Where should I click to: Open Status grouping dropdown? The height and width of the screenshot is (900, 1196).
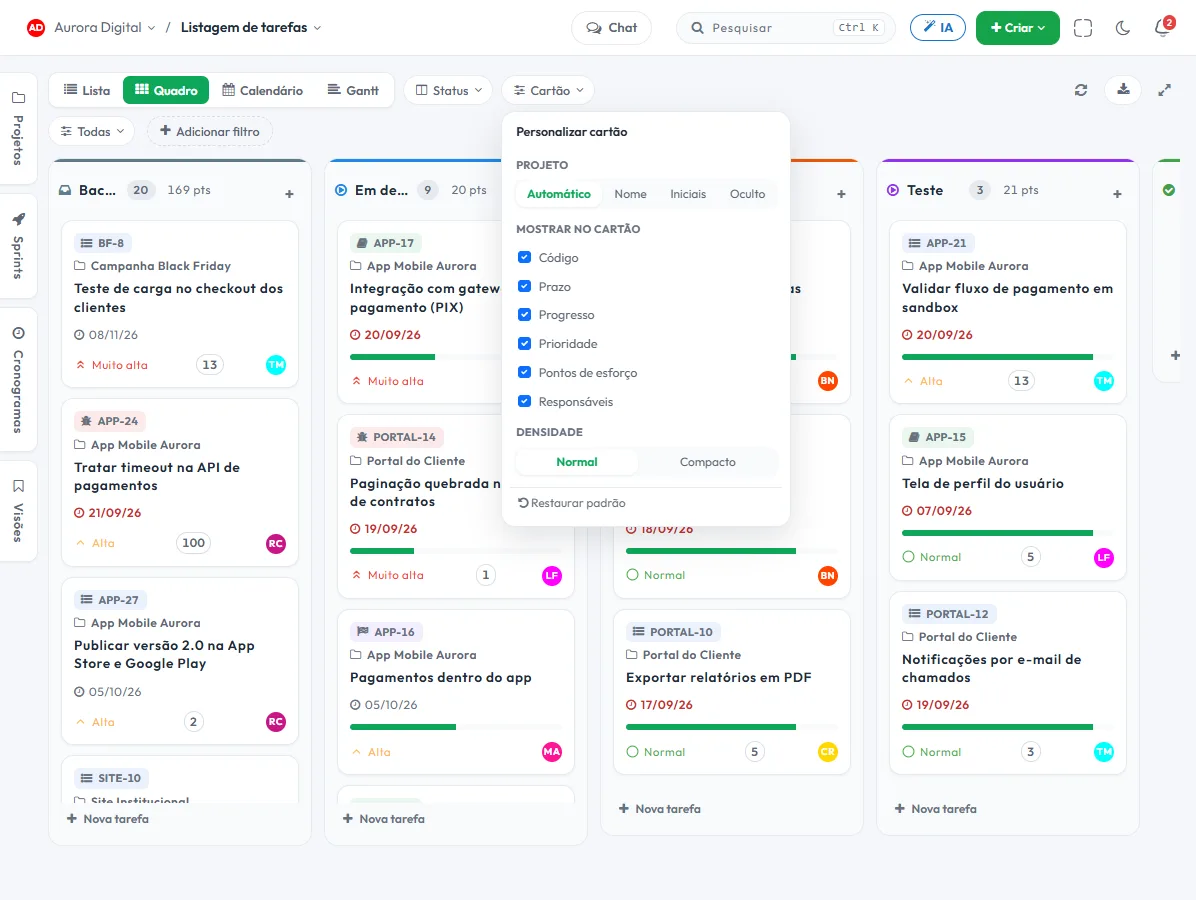[448, 90]
